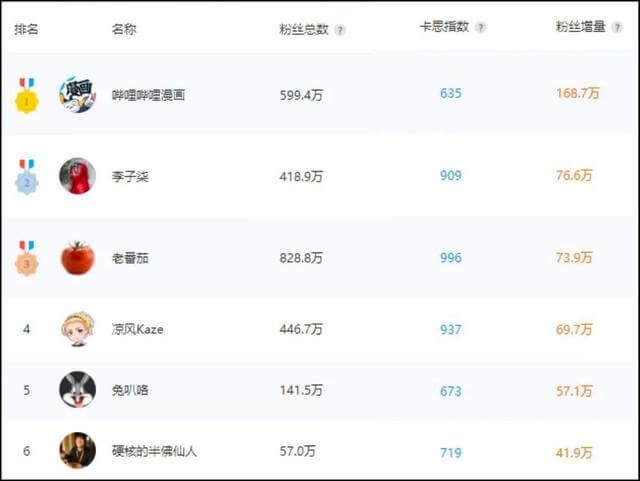Click the help icon beside 卡思指数
The width and height of the screenshot is (640, 481).
(x=480, y=27)
